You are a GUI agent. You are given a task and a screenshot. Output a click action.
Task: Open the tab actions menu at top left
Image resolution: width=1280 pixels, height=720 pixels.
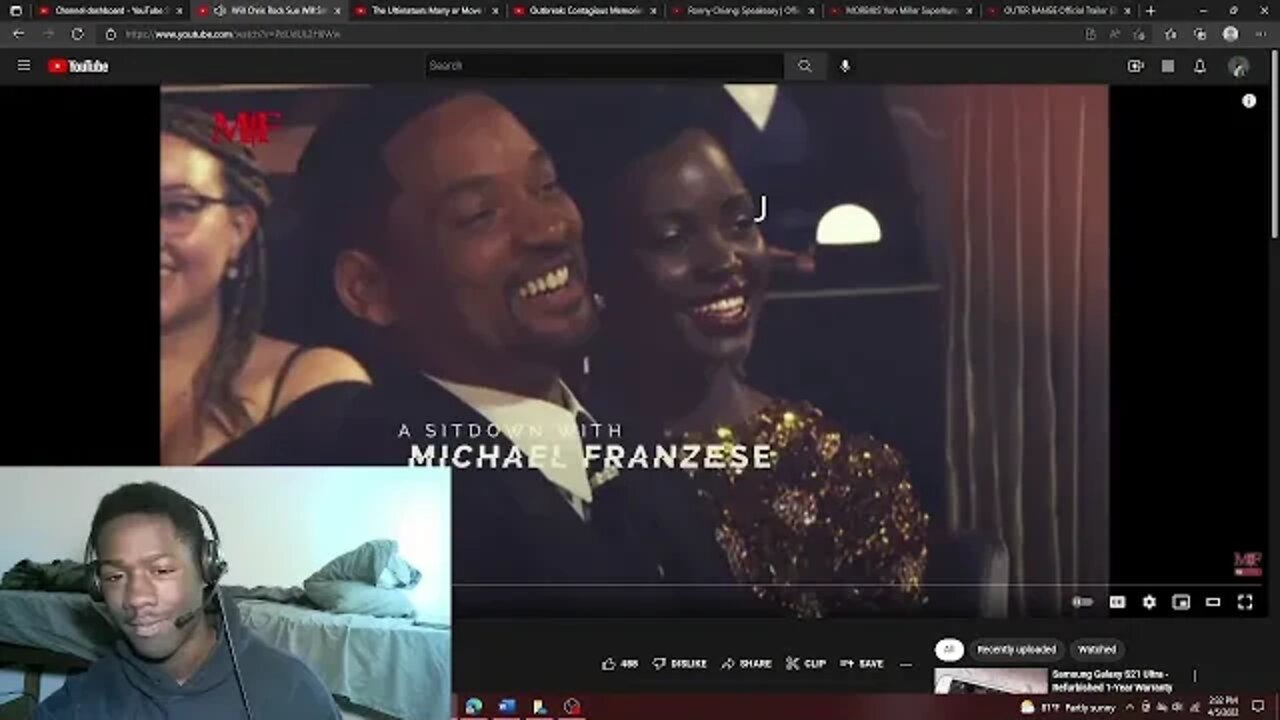click(x=15, y=10)
